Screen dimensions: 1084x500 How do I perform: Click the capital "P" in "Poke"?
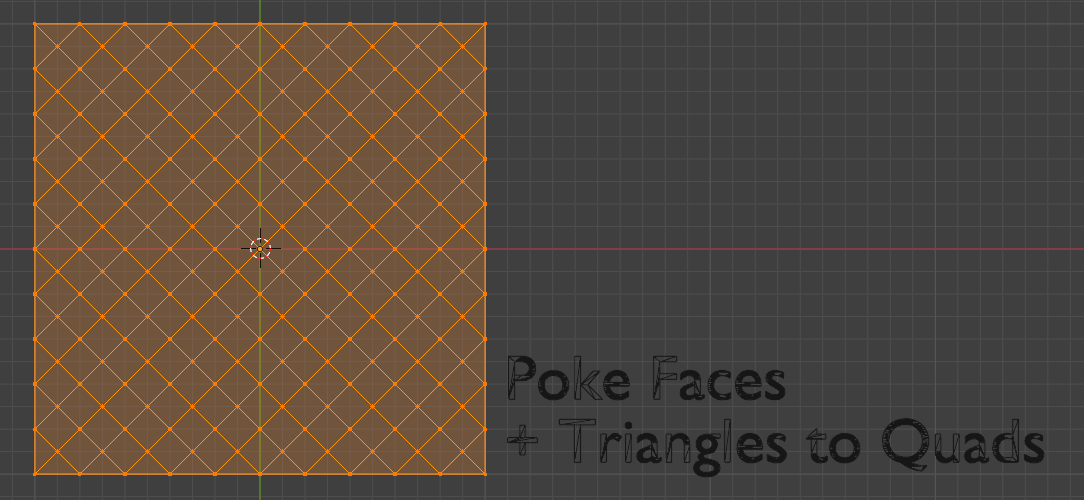[x=524, y=380]
